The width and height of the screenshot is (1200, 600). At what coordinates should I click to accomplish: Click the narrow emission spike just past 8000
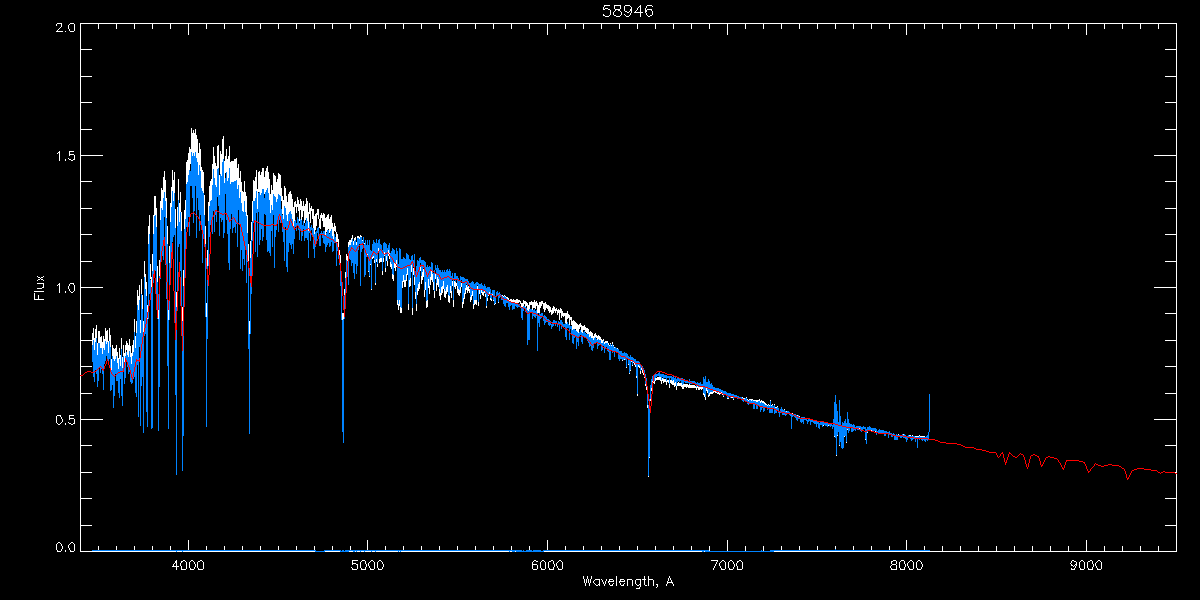click(x=930, y=398)
